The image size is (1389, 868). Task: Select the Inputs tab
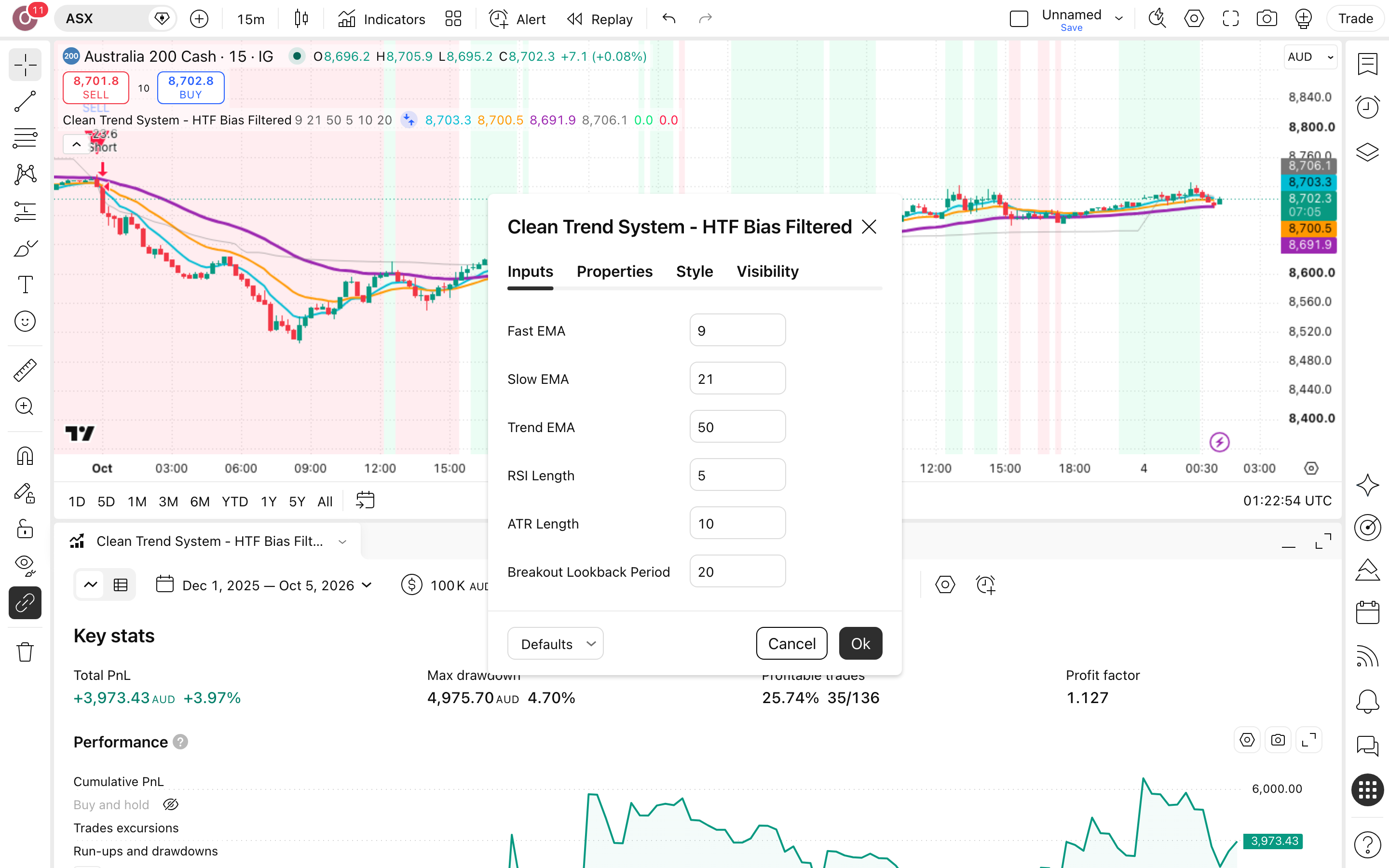point(531,271)
